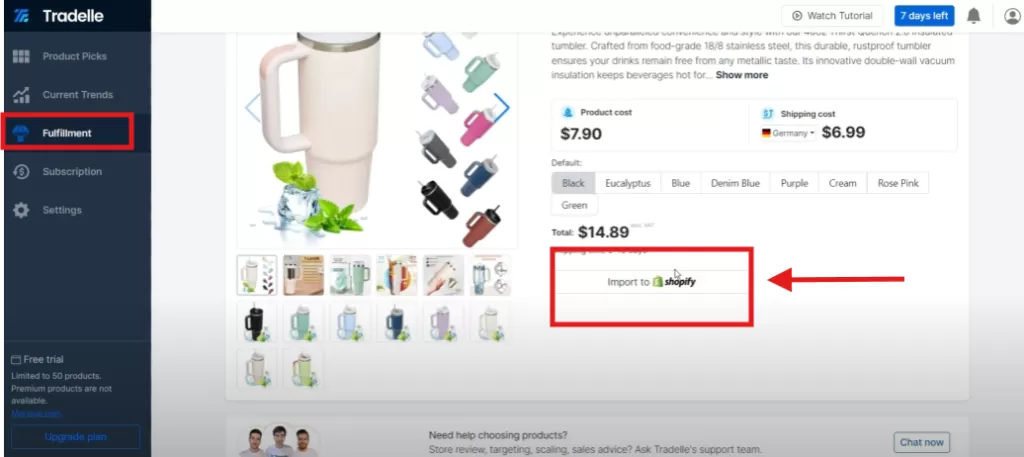The height and width of the screenshot is (457, 1024).
Task: Select the black tumbler thumbnail
Action: click(256, 322)
